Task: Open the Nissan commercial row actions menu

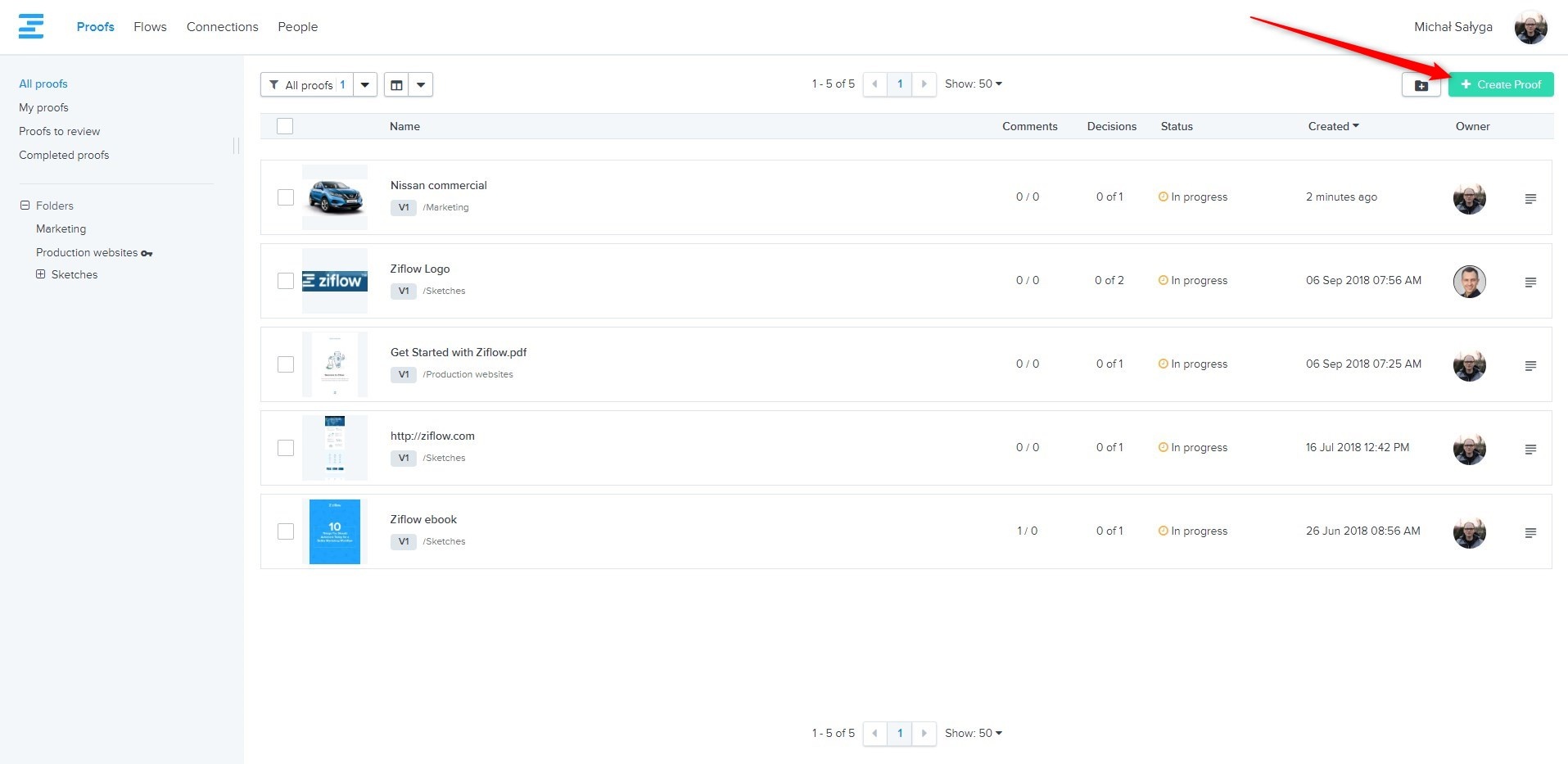Action: pos(1530,199)
